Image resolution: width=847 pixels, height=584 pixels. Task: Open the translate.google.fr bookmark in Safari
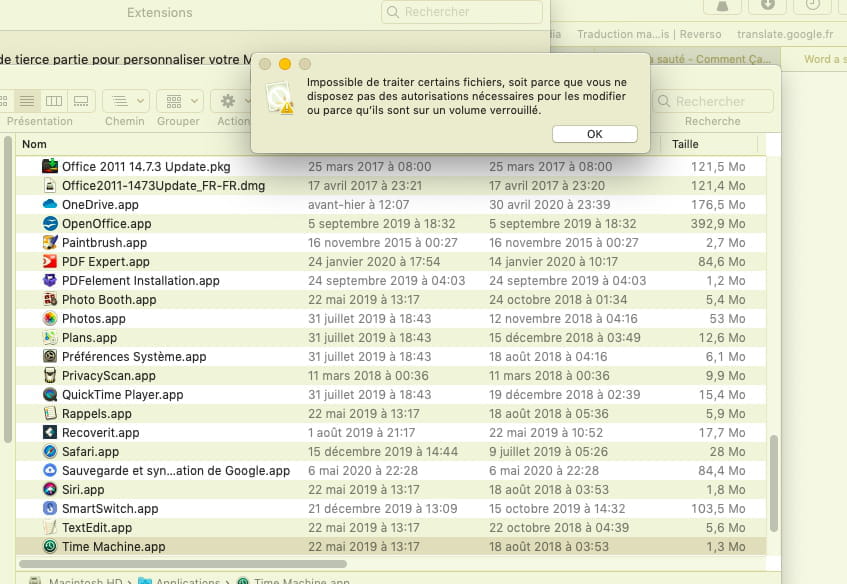click(x=785, y=34)
